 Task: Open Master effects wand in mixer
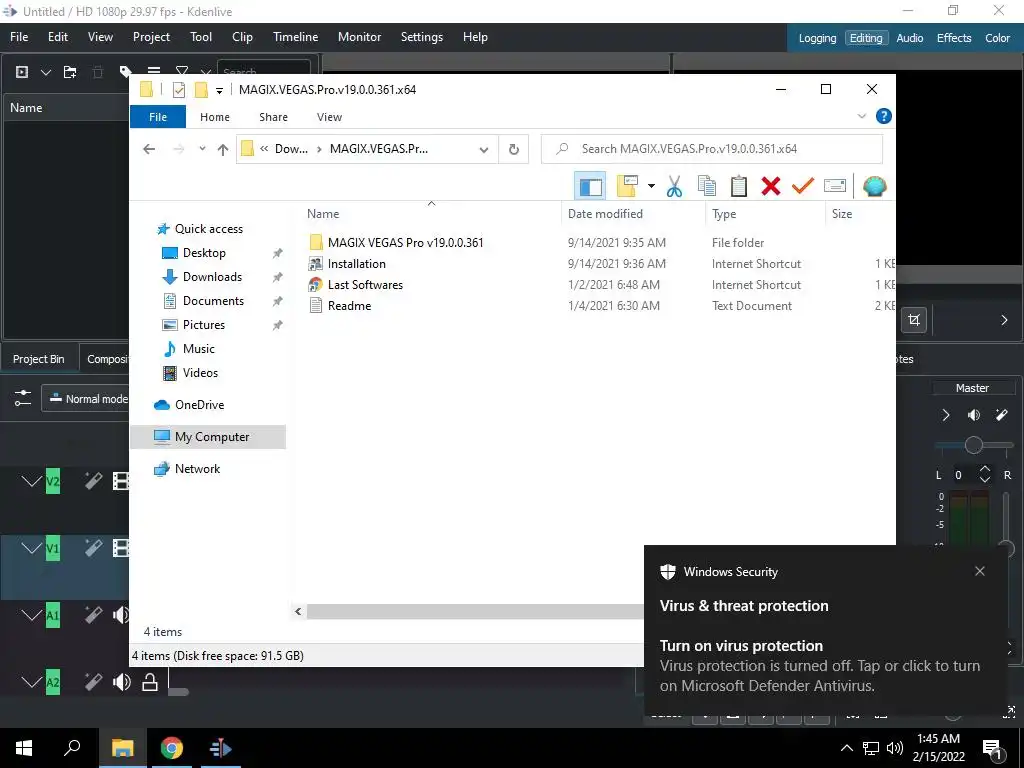1001,415
